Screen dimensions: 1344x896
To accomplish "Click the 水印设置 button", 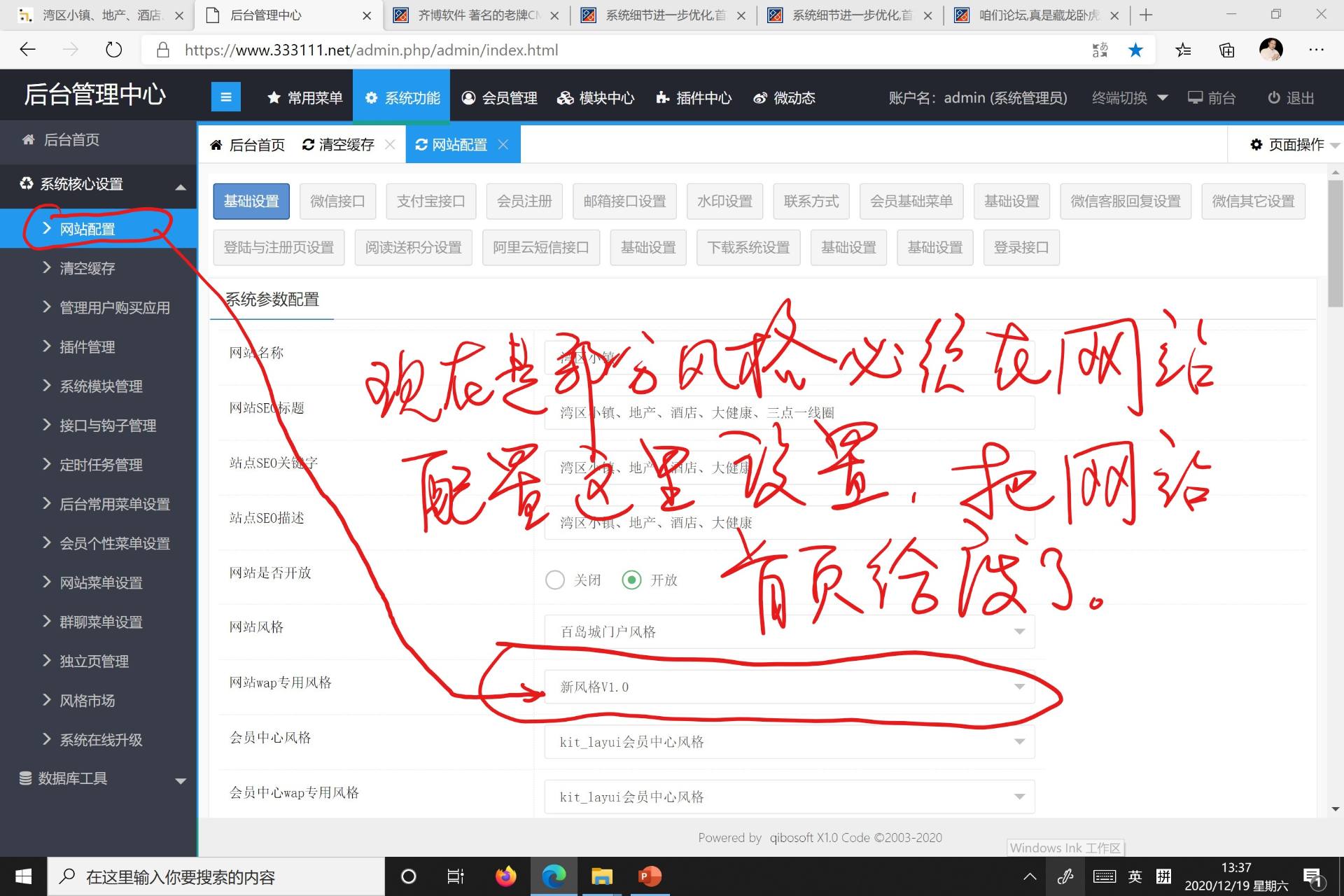I will 724,202.
